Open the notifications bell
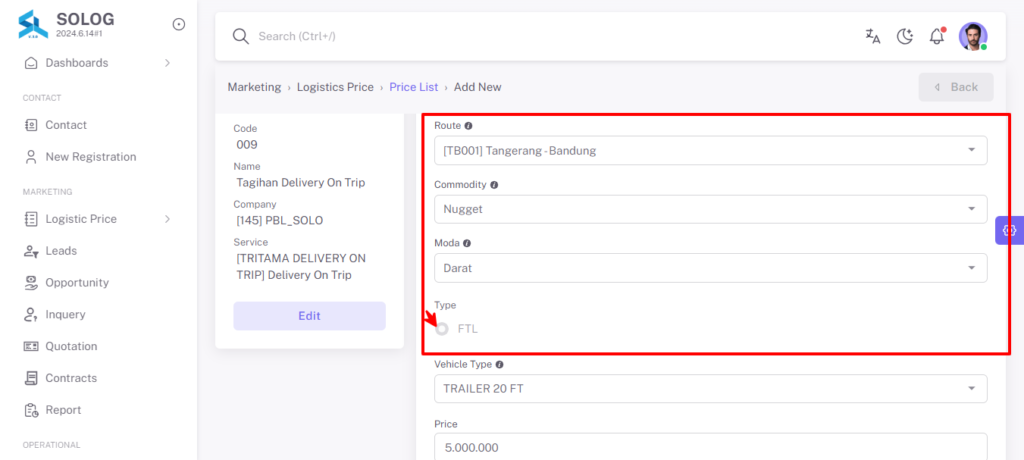The image size is (1024, 460). point(937,36)
